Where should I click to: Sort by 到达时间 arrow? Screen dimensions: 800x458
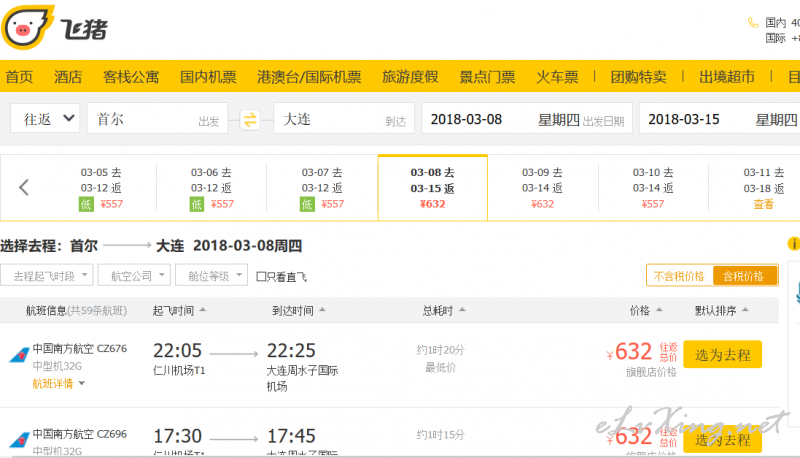pyautogui.click(x=322, y=310)
